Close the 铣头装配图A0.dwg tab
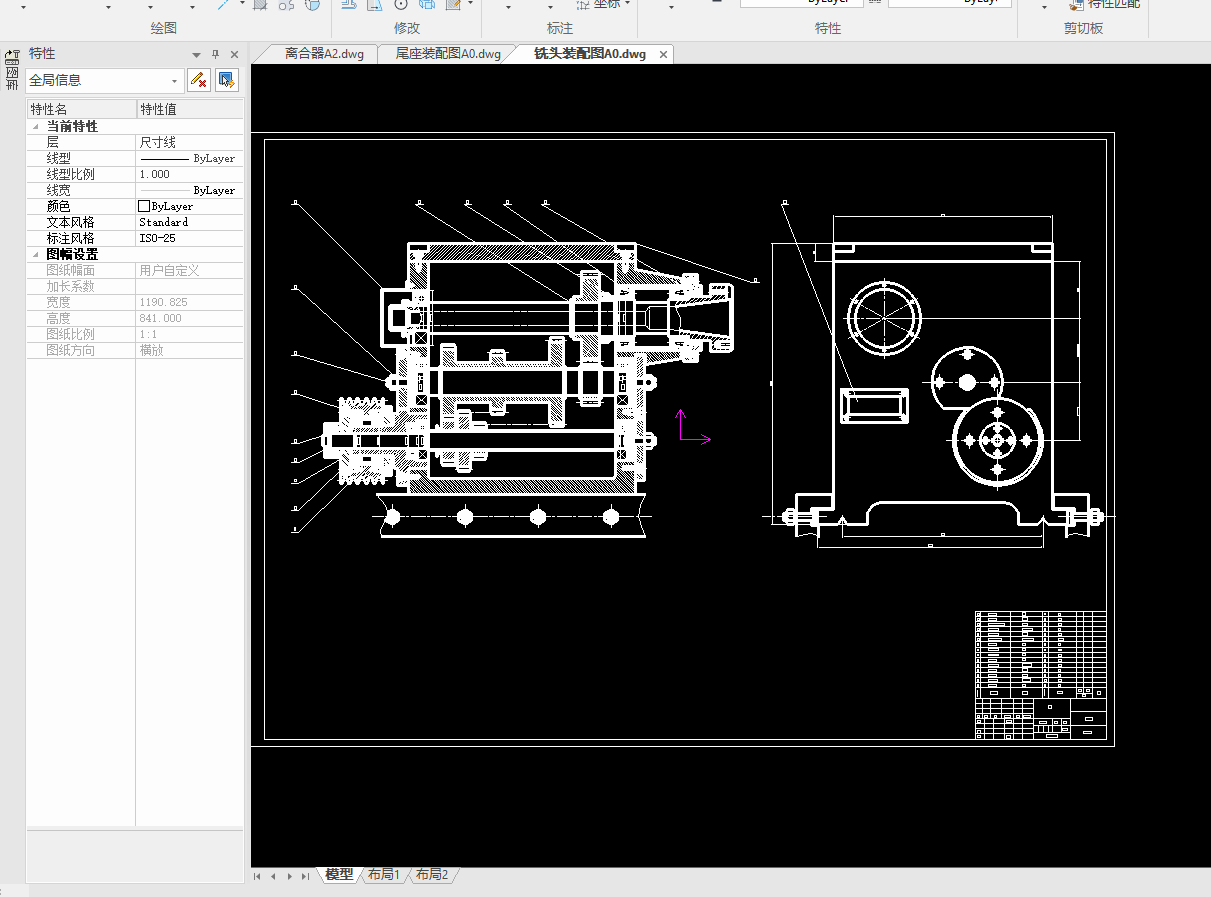 (663, 55)
